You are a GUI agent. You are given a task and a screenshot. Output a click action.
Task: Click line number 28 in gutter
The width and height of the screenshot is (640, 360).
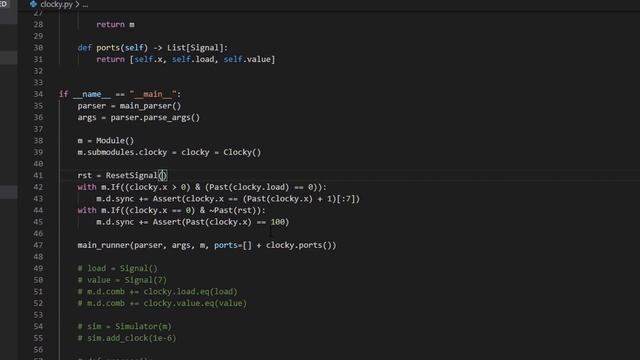click(x=38, y=24)
